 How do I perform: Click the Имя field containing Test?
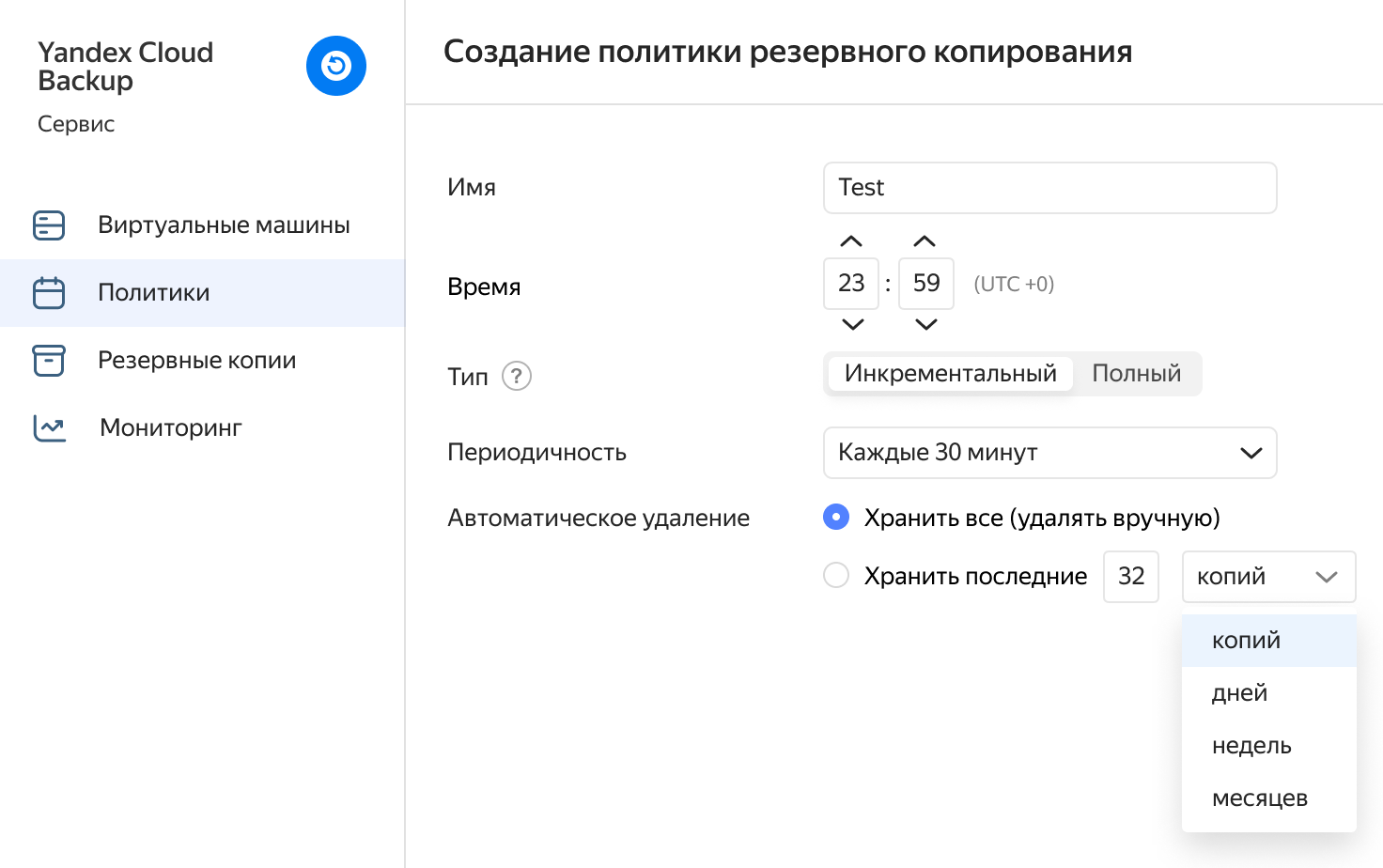click(x=1050, y=188)
